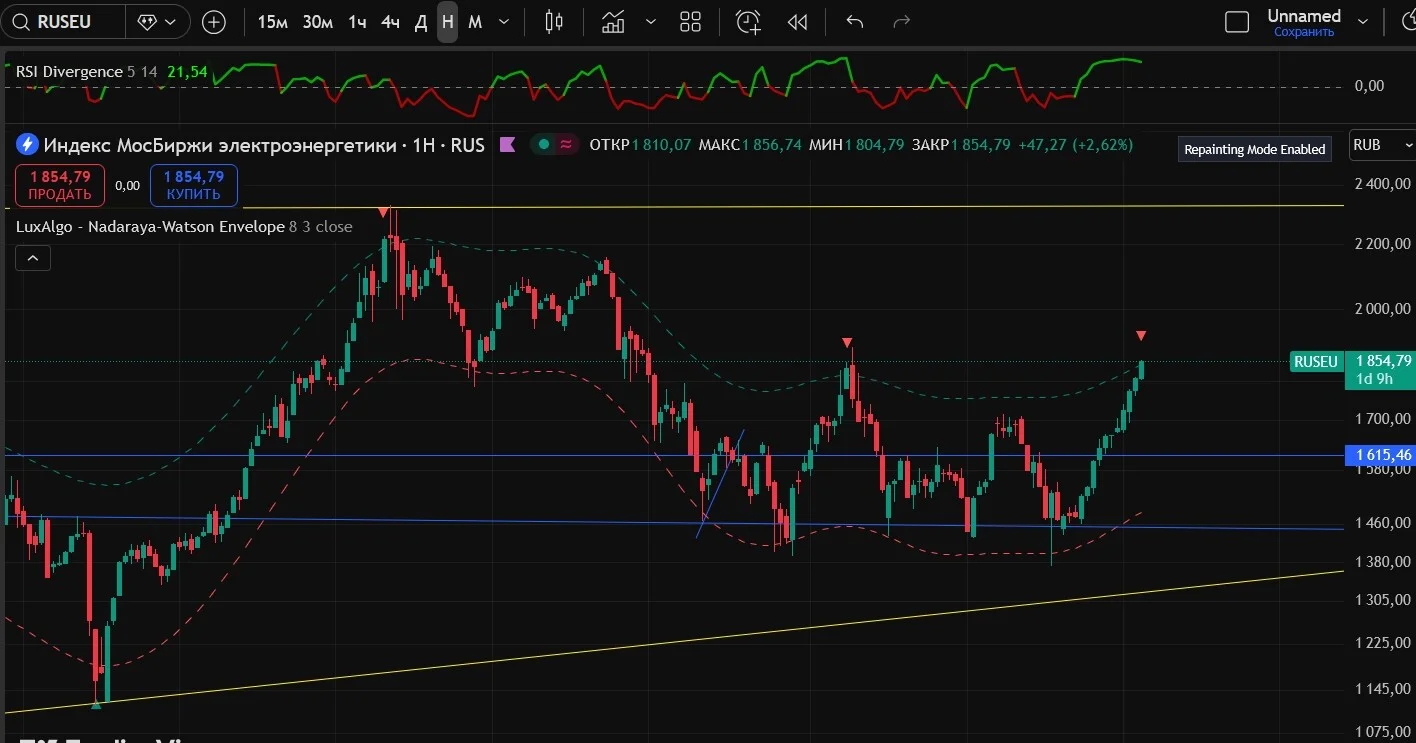Click the red ПРОДАТЬ sell button

(60, 185)
